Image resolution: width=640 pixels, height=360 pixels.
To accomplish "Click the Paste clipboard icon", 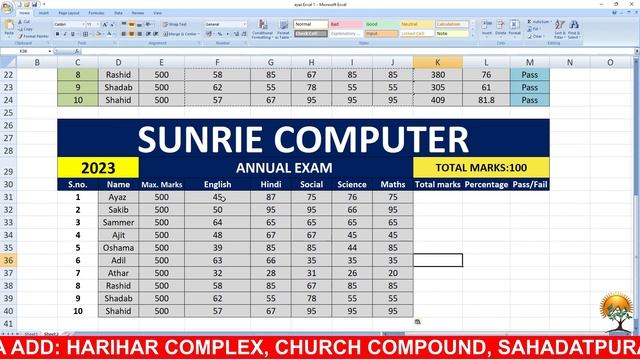I will [x=9, y=25].
